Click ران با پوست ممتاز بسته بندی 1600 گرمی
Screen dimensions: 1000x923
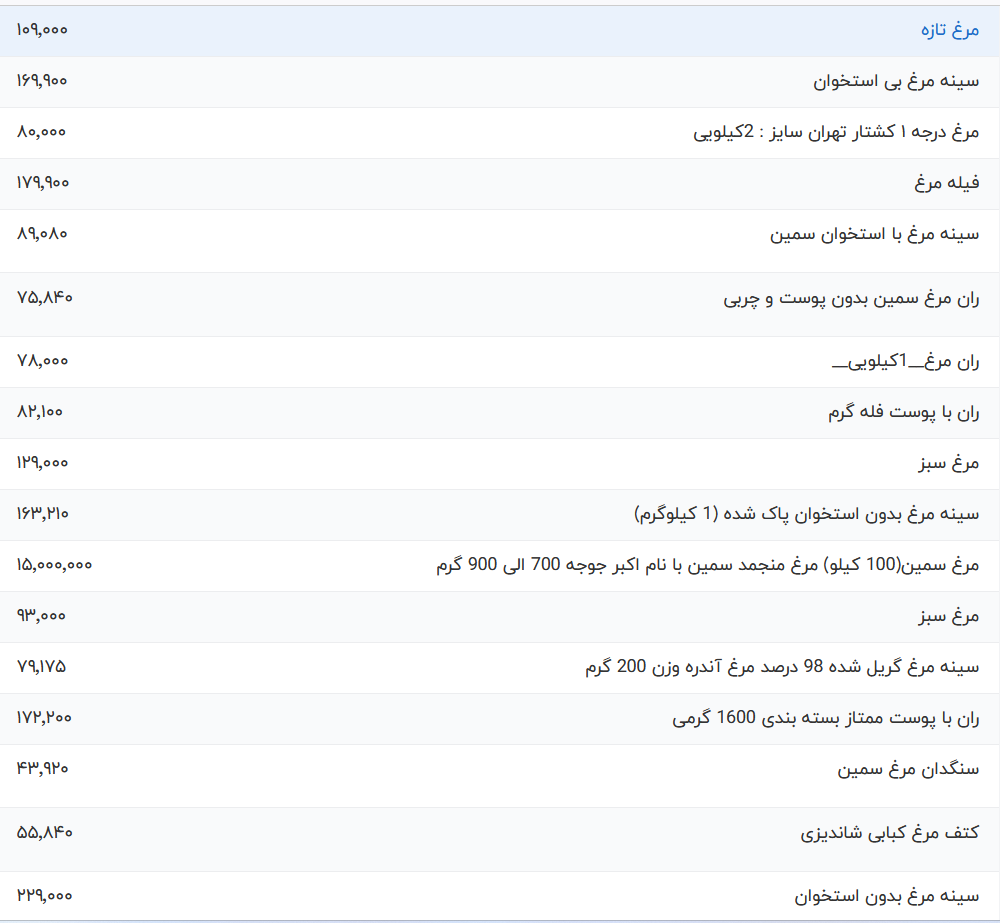(825, 718)
